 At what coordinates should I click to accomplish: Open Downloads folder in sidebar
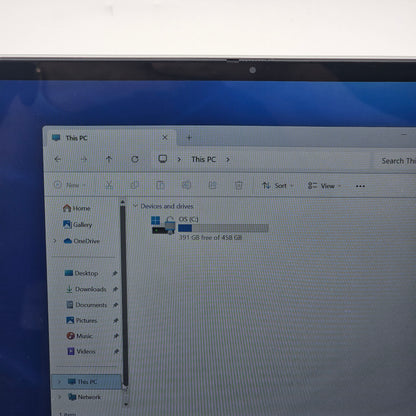(86, 289)
